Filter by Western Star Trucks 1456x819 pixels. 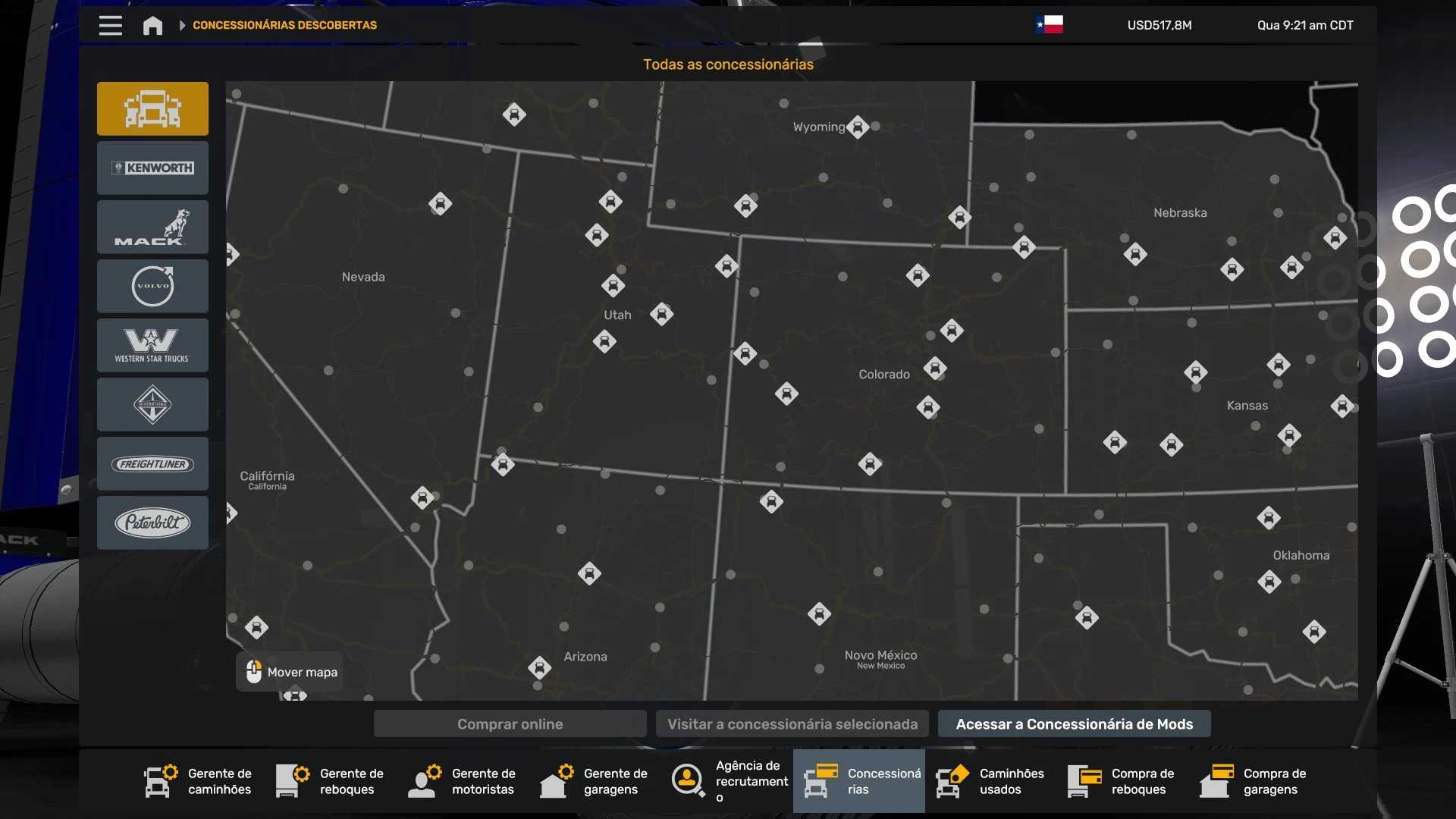pos(152,345)
